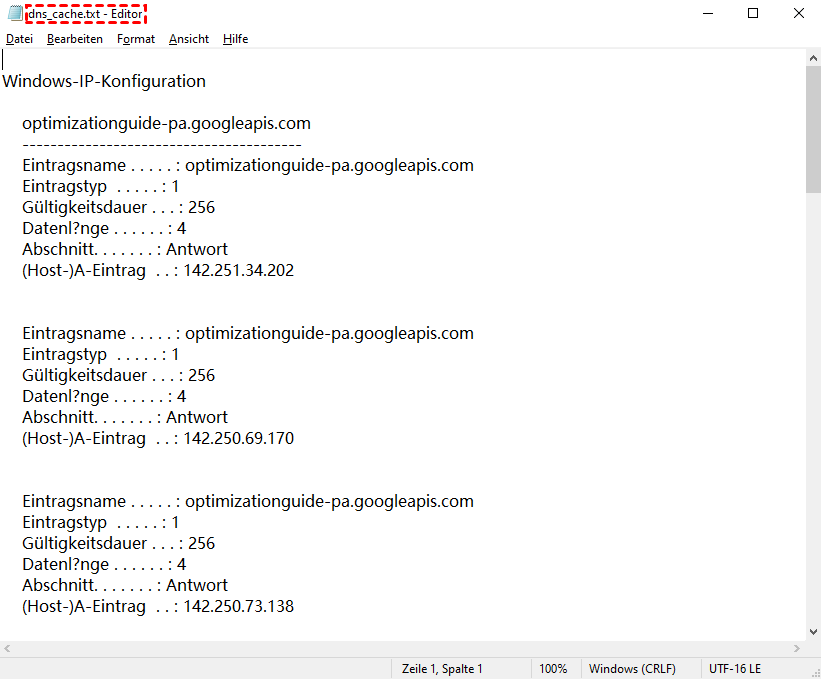Place cursor on IP address 142.251.34.202

(x=238, y=270)
